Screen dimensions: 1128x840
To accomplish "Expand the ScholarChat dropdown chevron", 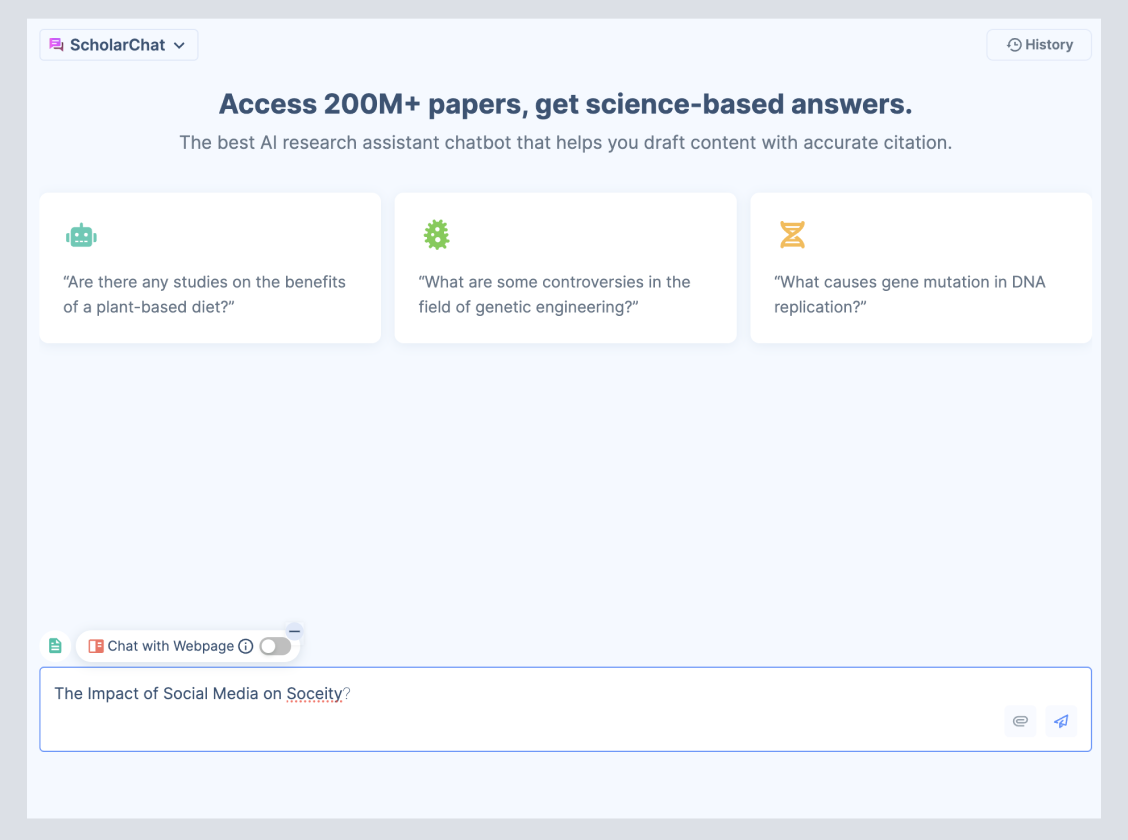I will point(179,45).
